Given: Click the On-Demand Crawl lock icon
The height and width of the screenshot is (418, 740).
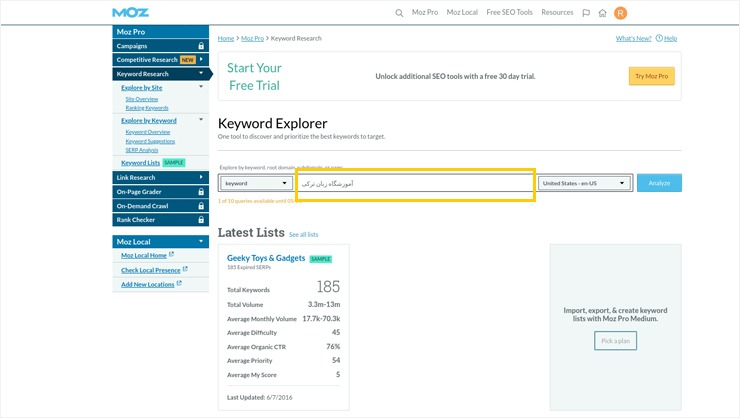Looking at the screenshot, I should (x=201, y=206).
